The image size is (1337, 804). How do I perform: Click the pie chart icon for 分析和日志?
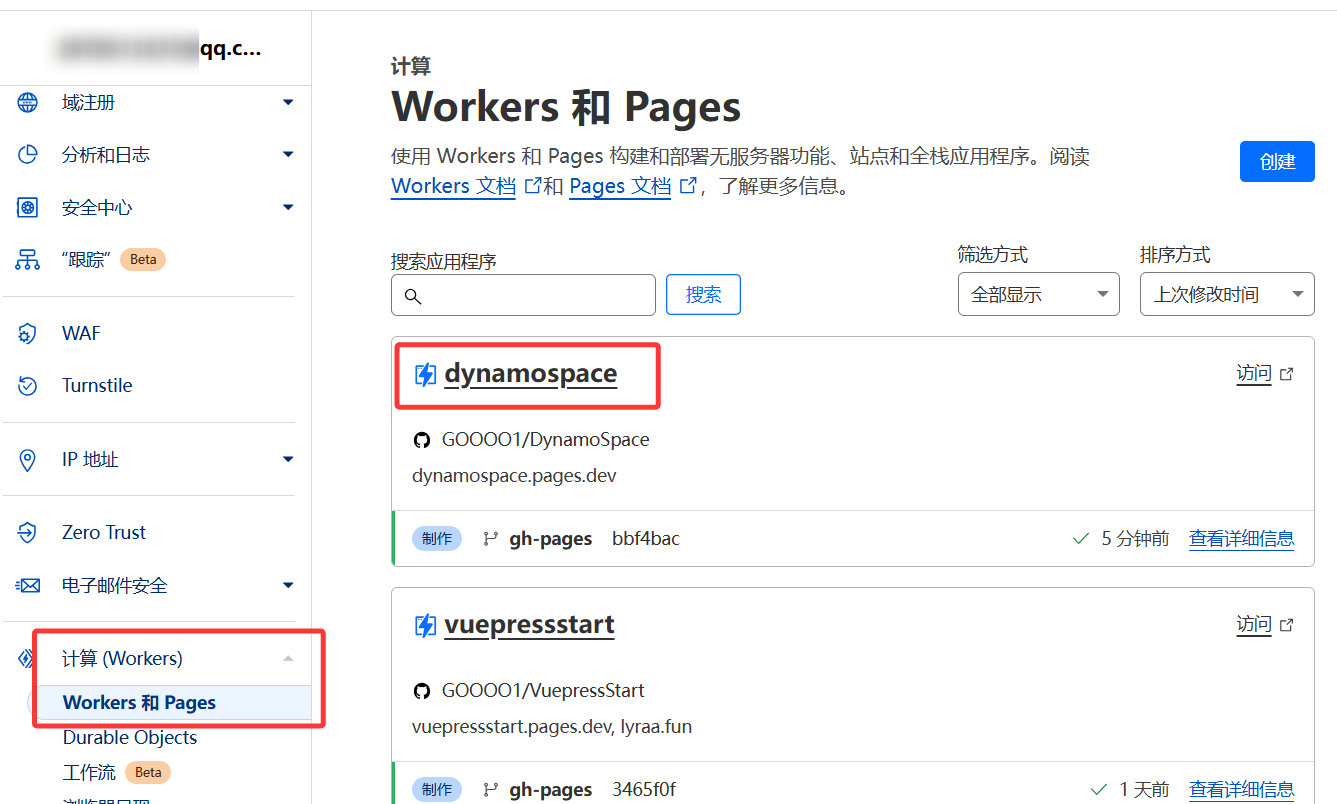pos(28,154)
